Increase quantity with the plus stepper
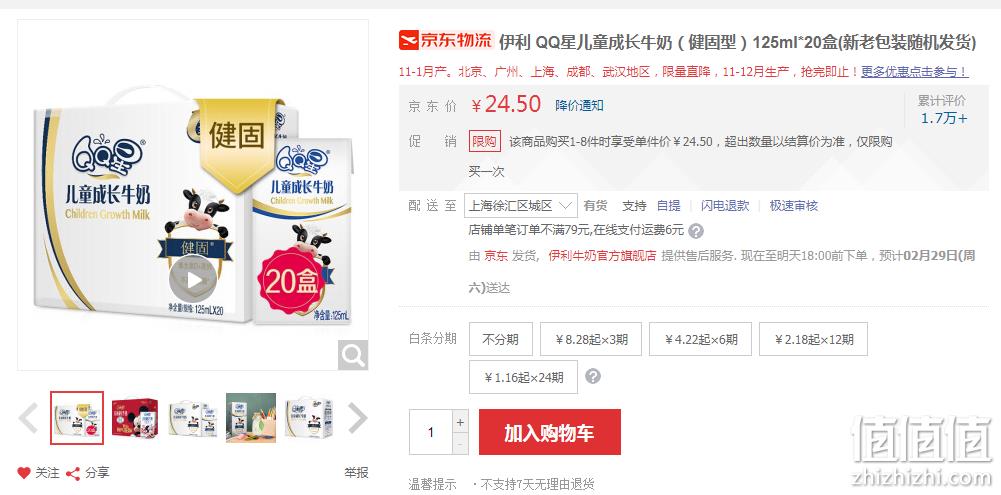The image size is (1001, 495). tap(460, 422)
